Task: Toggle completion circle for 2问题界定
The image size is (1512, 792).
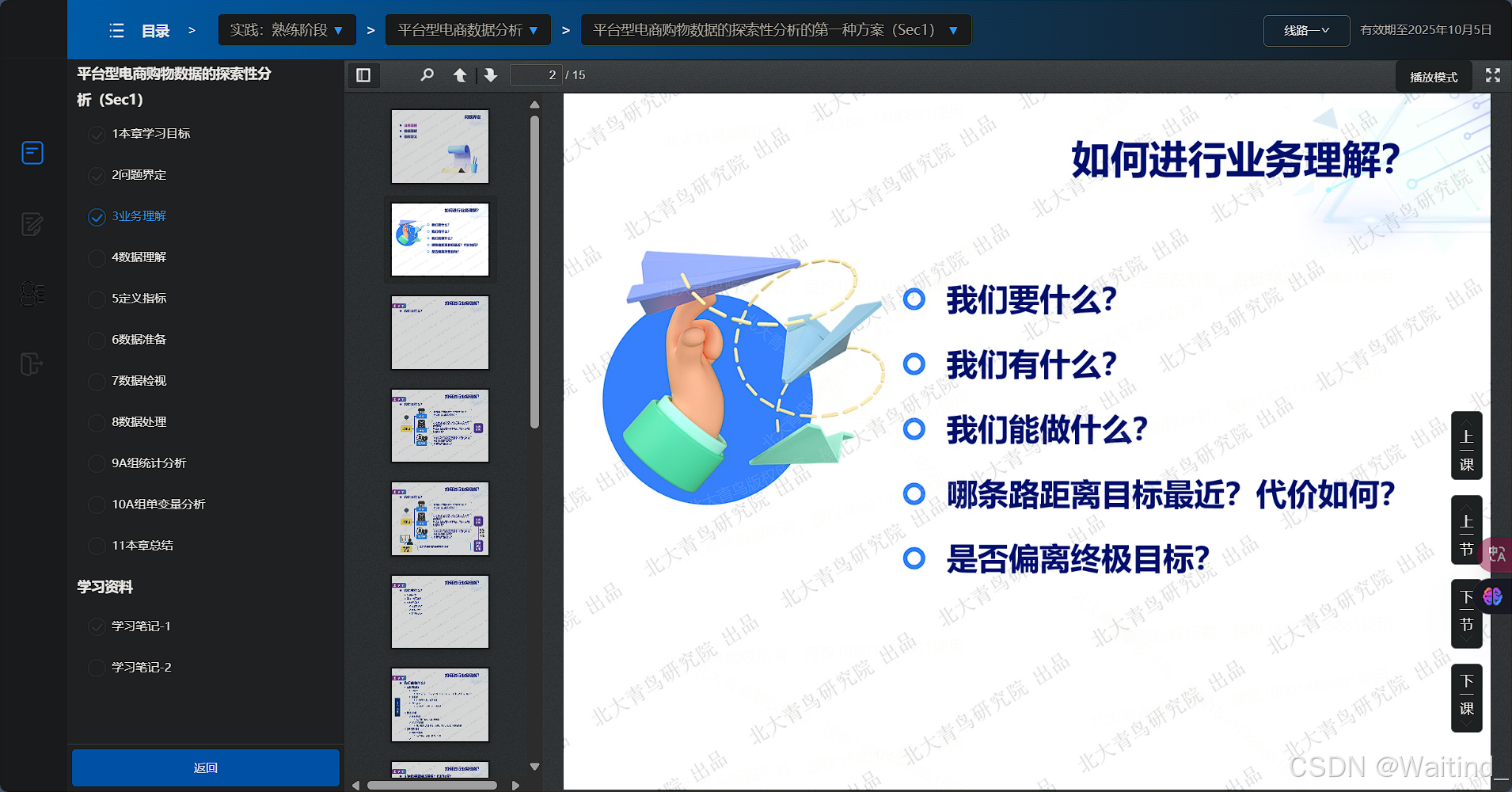Action: pos(97,176)
